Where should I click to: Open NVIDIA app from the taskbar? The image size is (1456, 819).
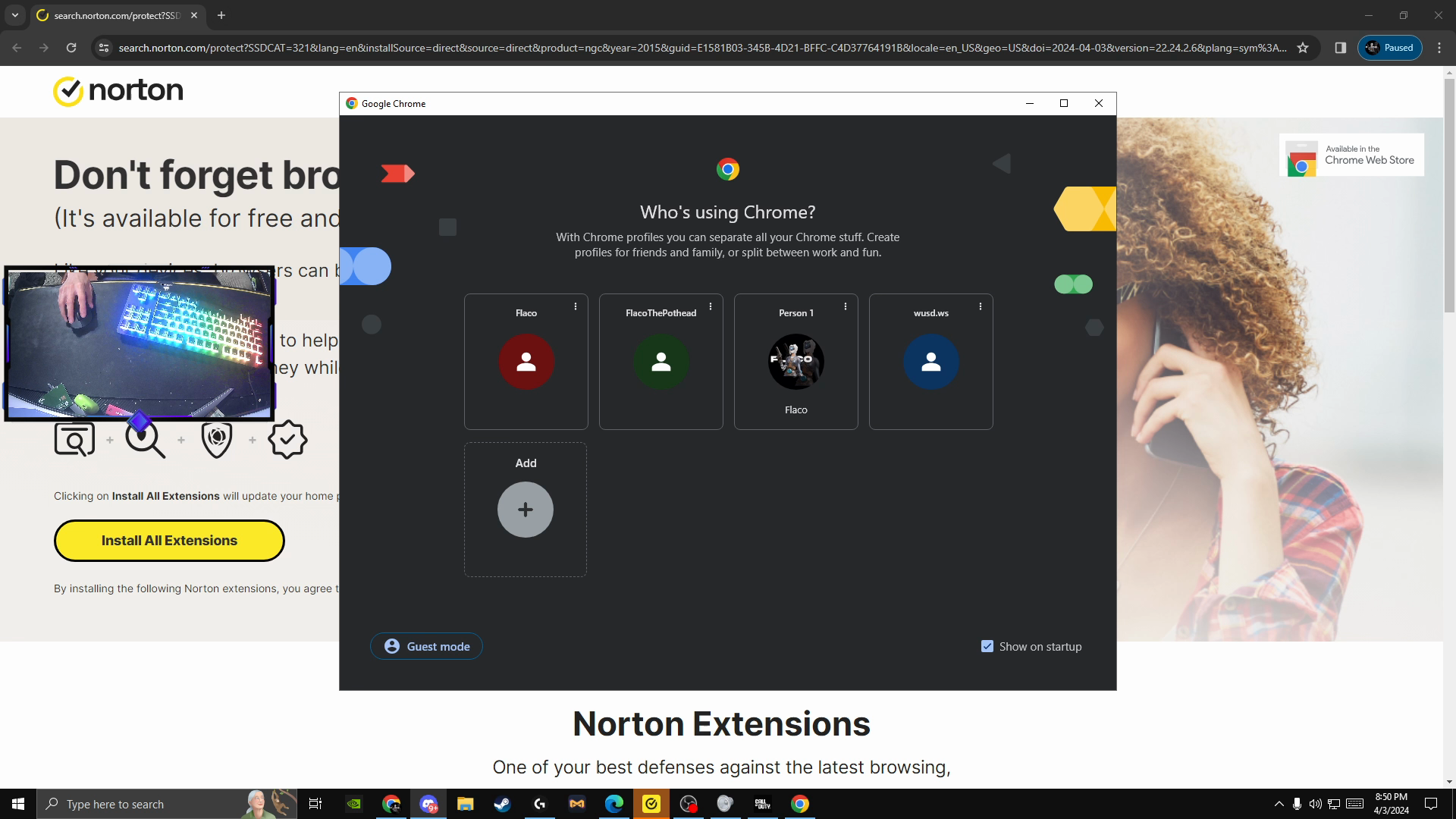tap(354, 804)
